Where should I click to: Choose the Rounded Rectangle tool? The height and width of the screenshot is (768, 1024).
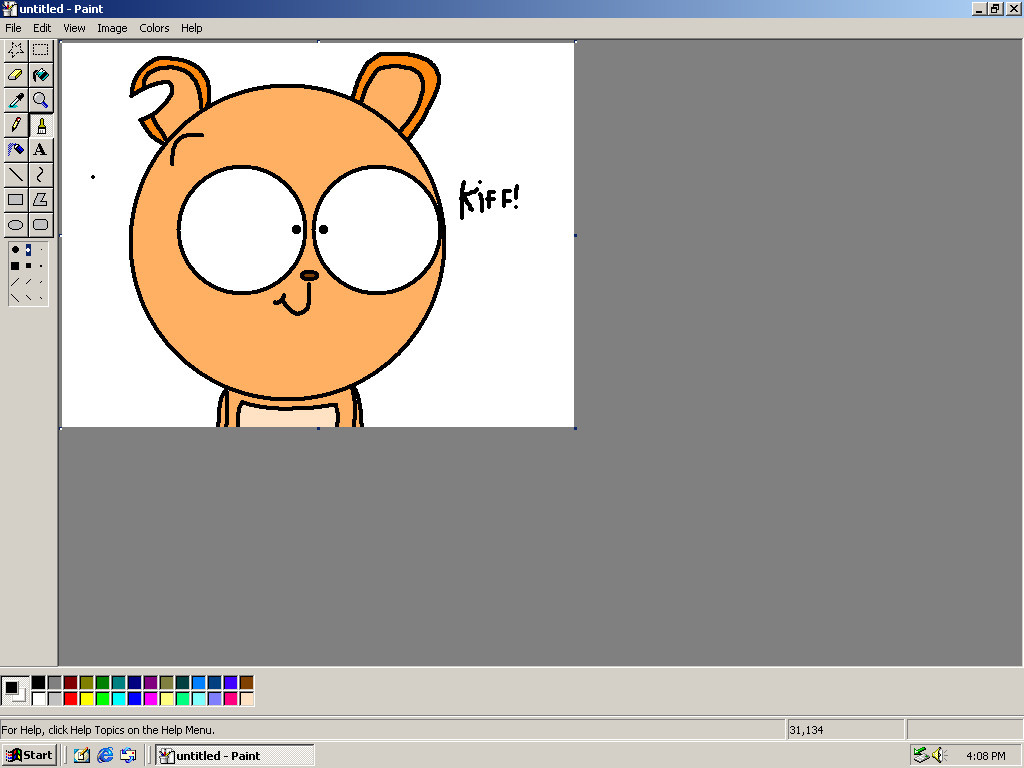40,225
